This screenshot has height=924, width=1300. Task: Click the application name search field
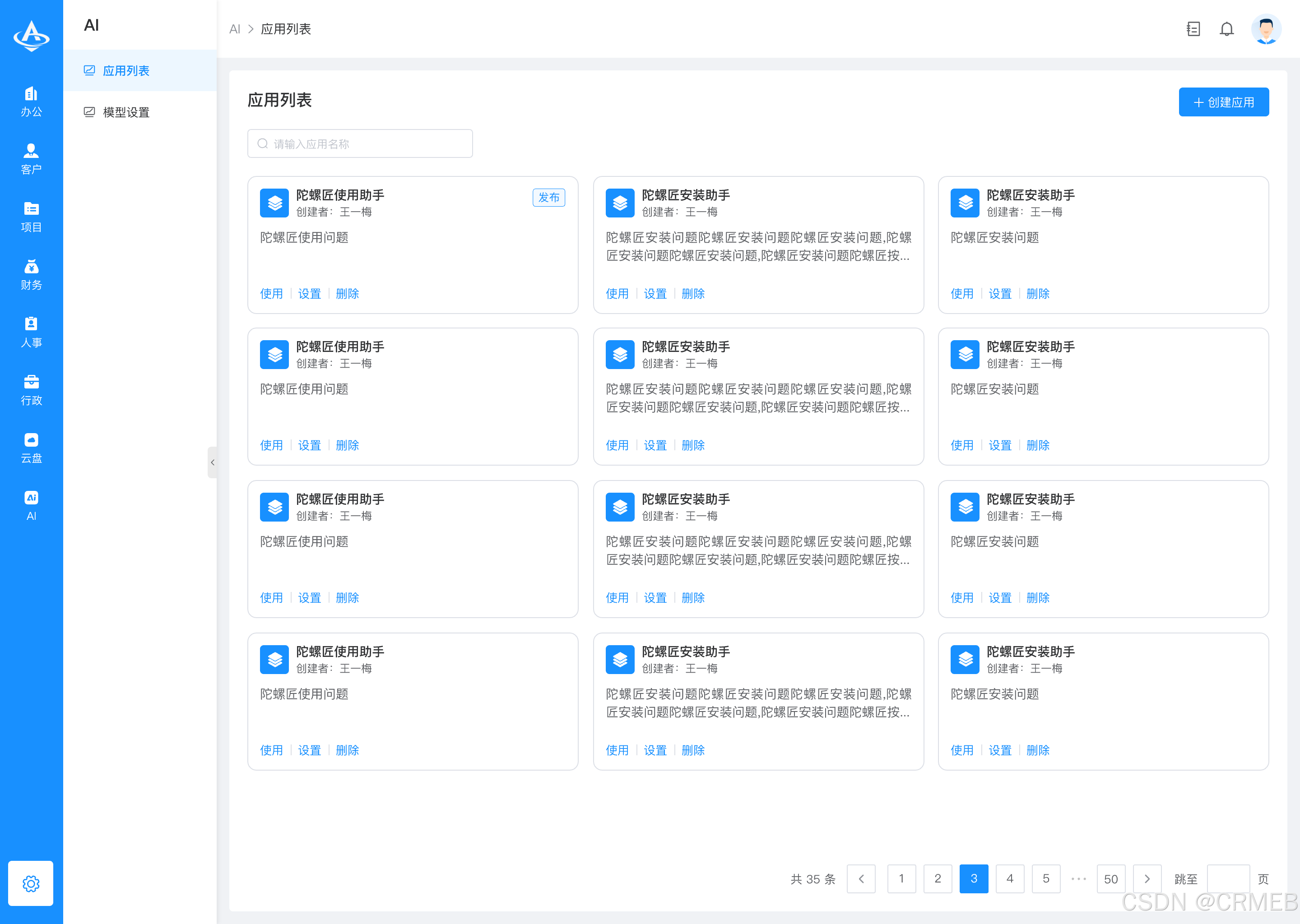coord(360,143)
